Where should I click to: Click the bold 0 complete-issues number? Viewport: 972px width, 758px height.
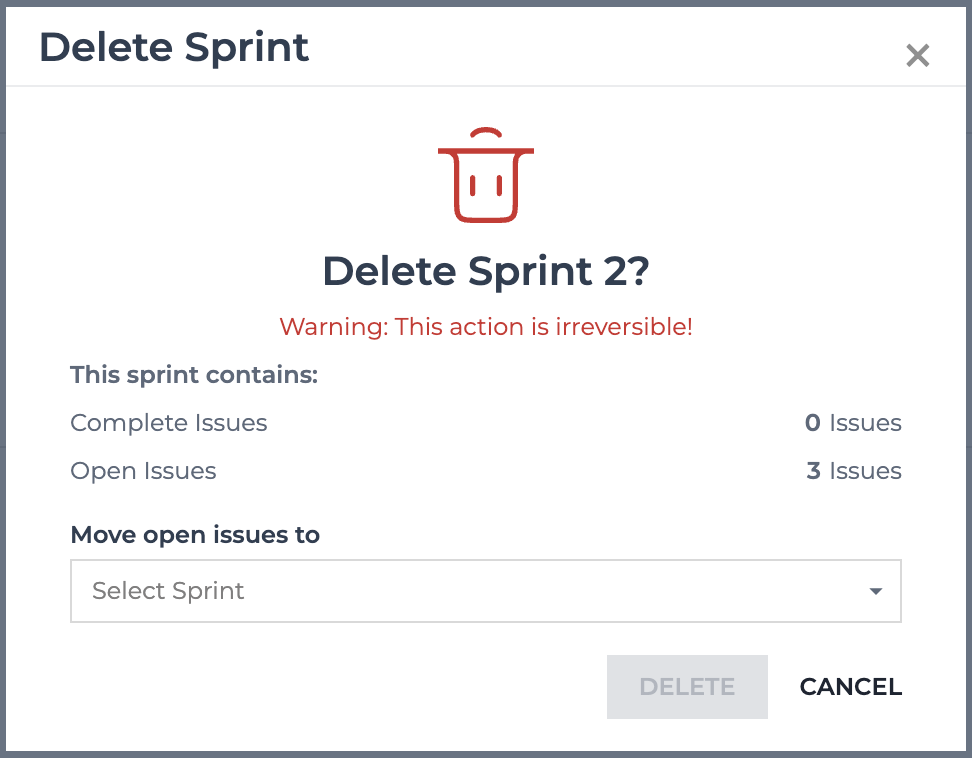click(812, 423)
